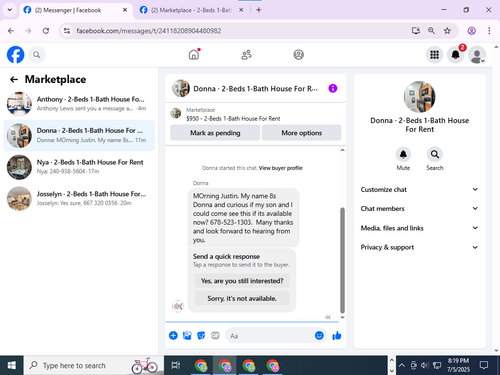Click Mark as pending button
The height and width of the screenshot is (375, 500).
click(x=215, y=133)
